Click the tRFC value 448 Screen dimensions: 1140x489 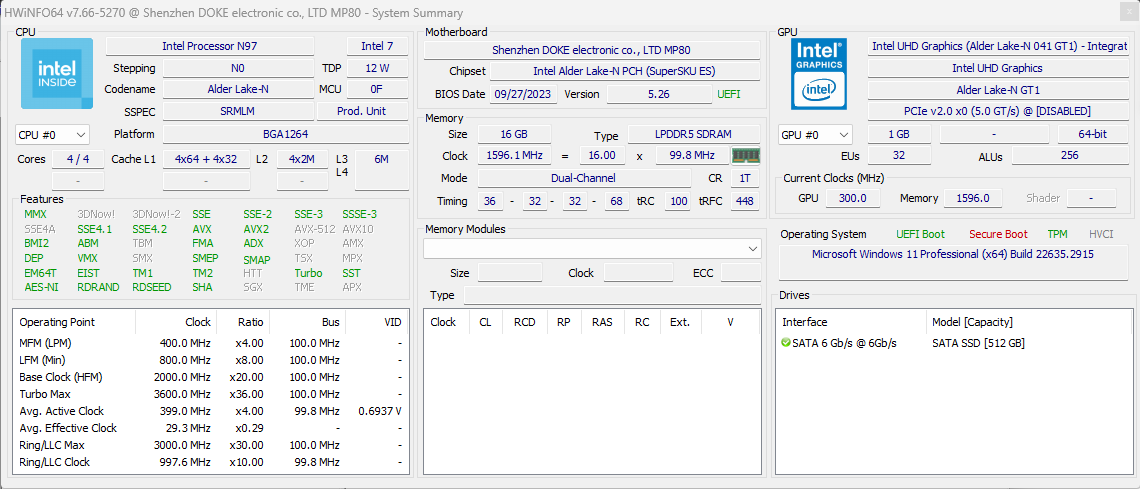pyautogui.click(x=744, y=201)
